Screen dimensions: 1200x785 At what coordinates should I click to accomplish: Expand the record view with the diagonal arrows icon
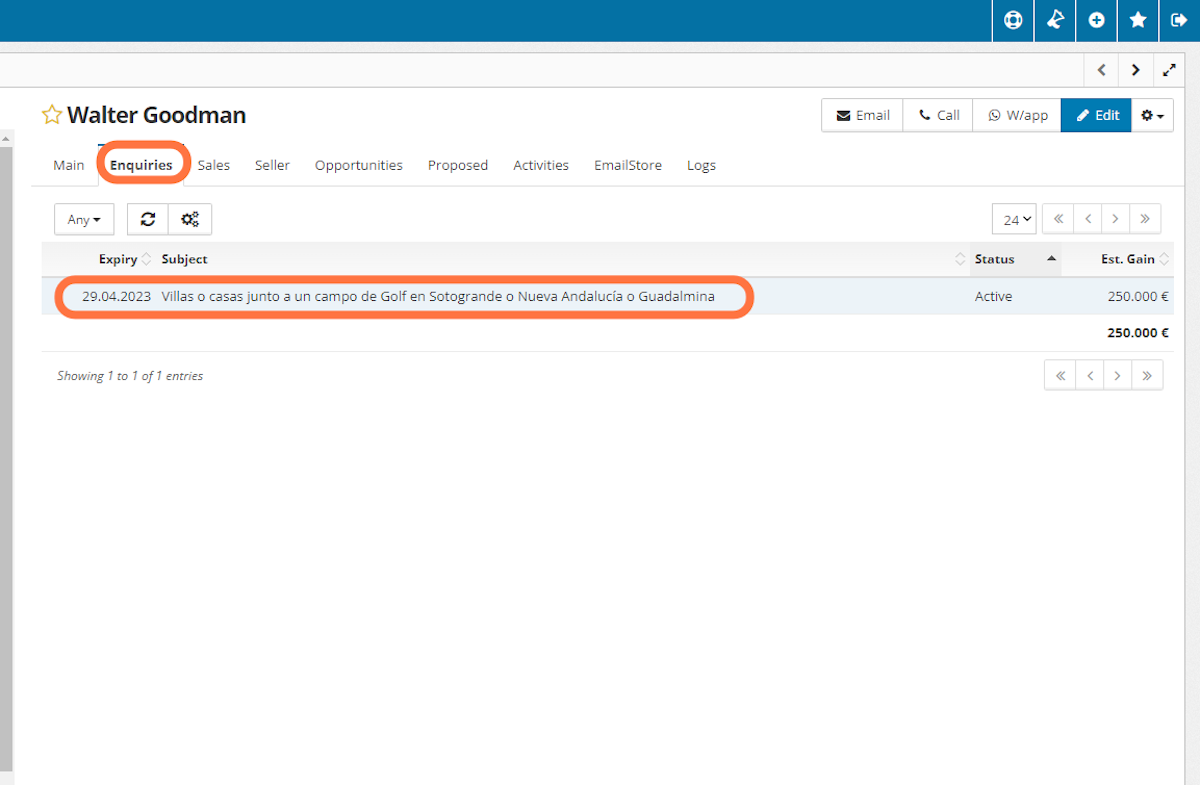click(1169, 69)
